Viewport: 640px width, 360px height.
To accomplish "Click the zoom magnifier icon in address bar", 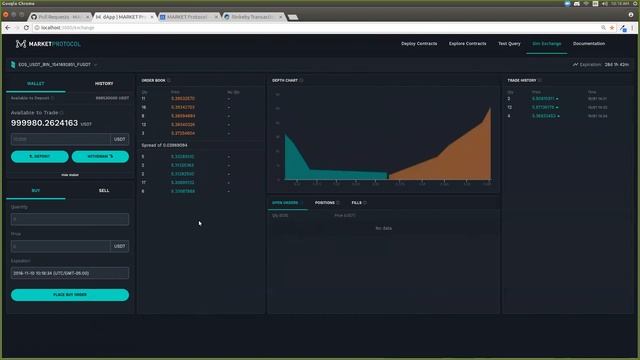I will [x=603, y=28].
